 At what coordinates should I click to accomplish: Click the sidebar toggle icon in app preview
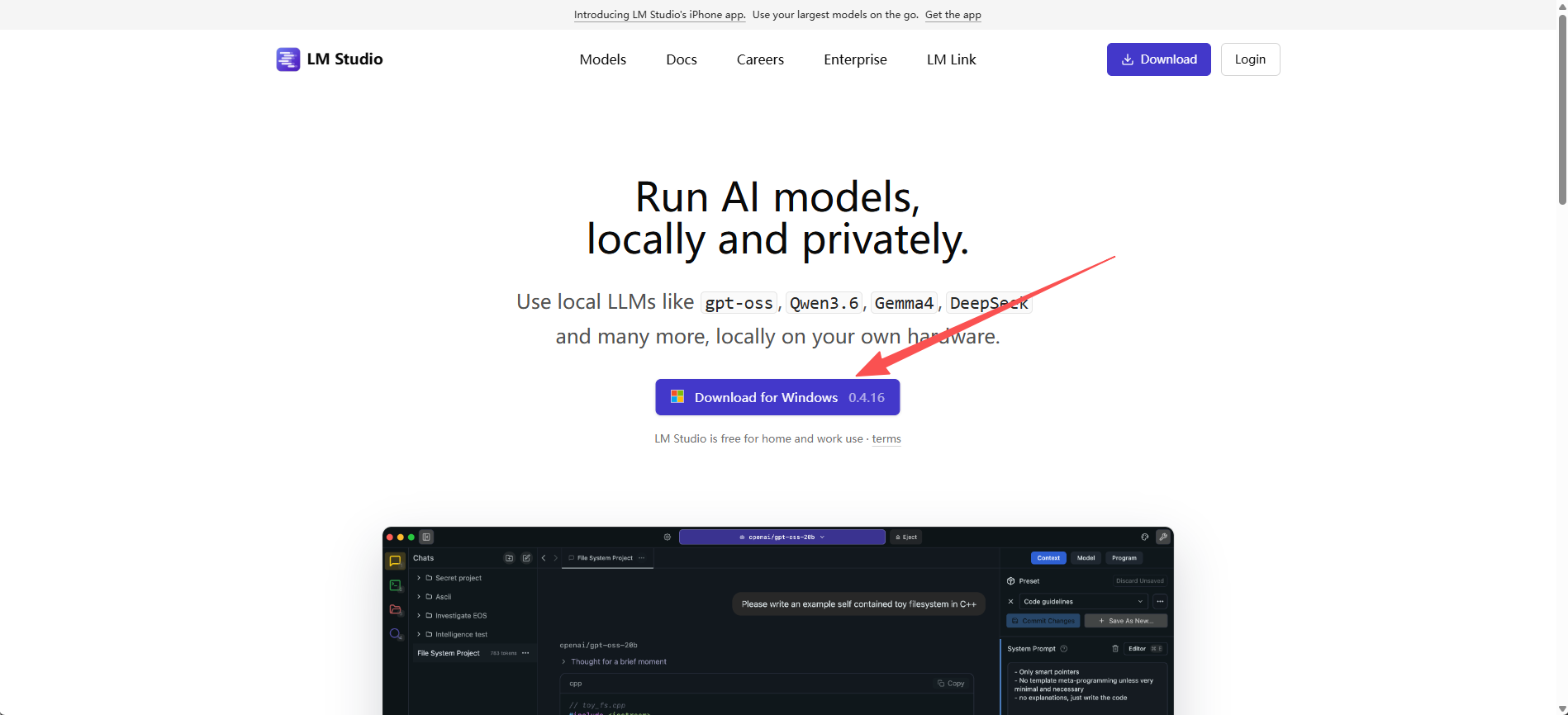(426, 537)
